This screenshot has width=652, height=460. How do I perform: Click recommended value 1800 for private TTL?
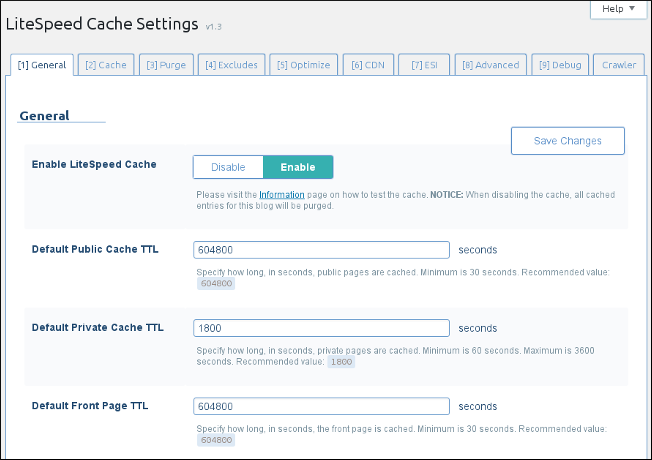point(342,362)
